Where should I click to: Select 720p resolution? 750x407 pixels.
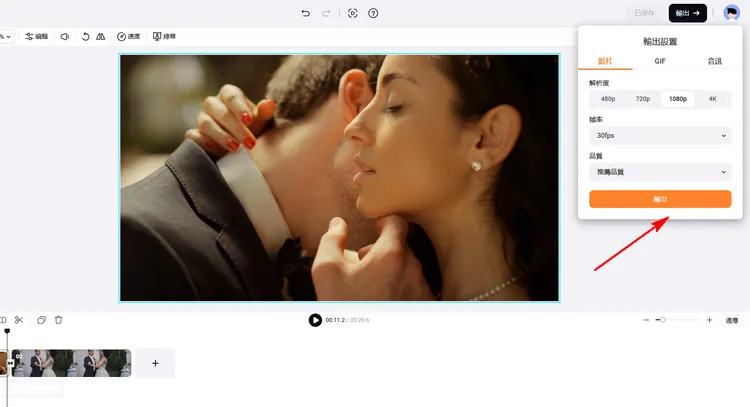(643, 99)
